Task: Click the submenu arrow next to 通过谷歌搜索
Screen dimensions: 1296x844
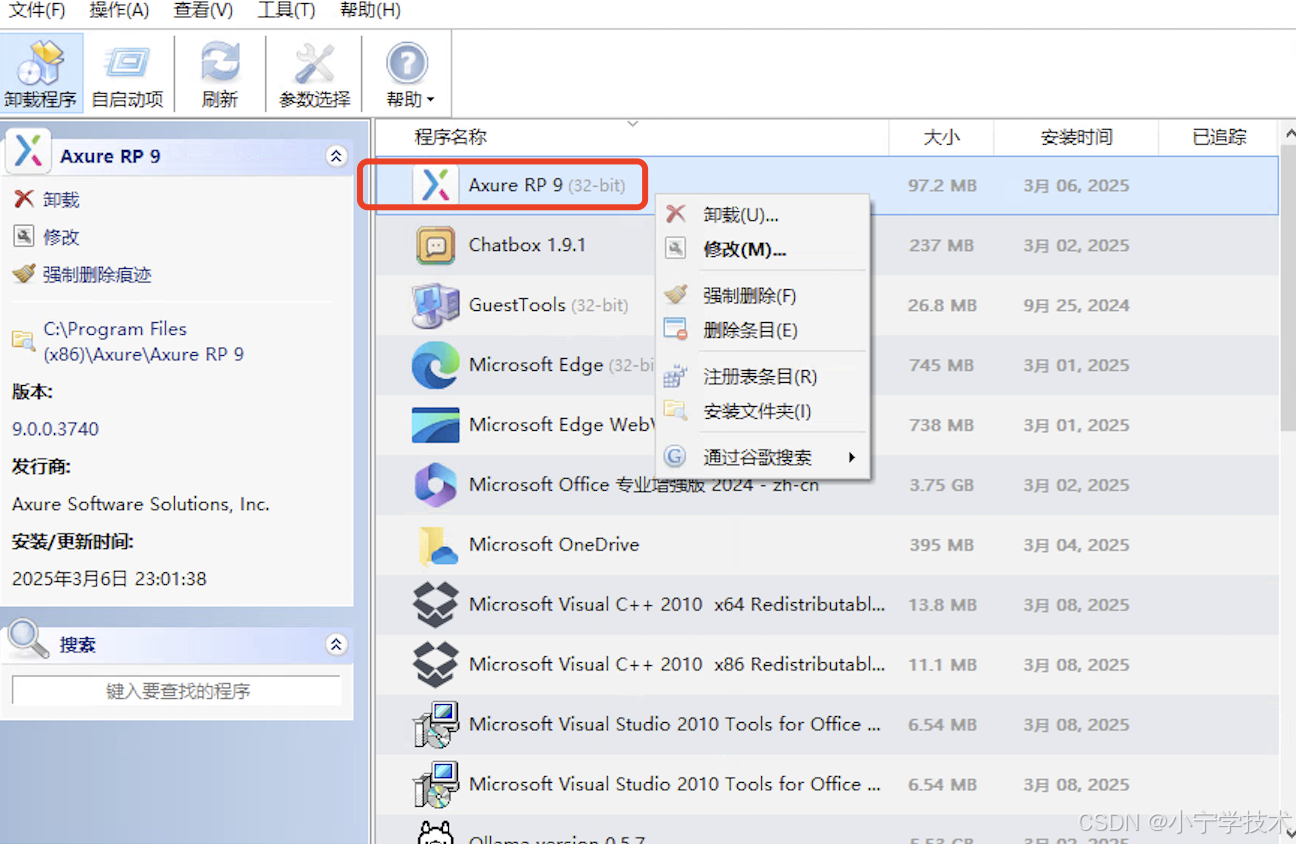Action: coord(852,457)
